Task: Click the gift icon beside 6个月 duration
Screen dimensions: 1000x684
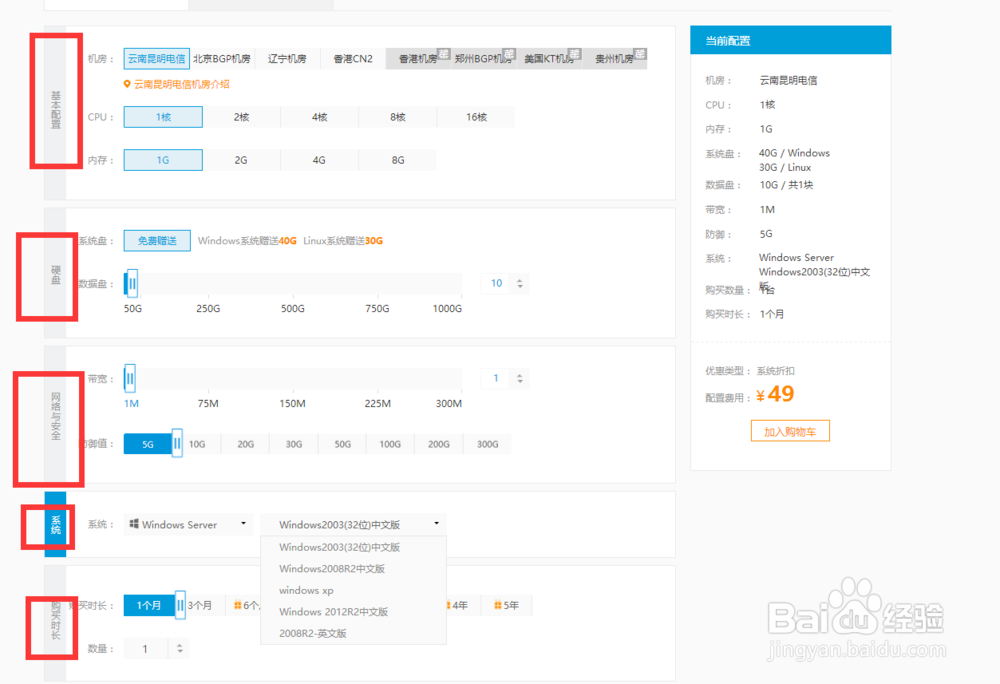Action: (240, 605)
